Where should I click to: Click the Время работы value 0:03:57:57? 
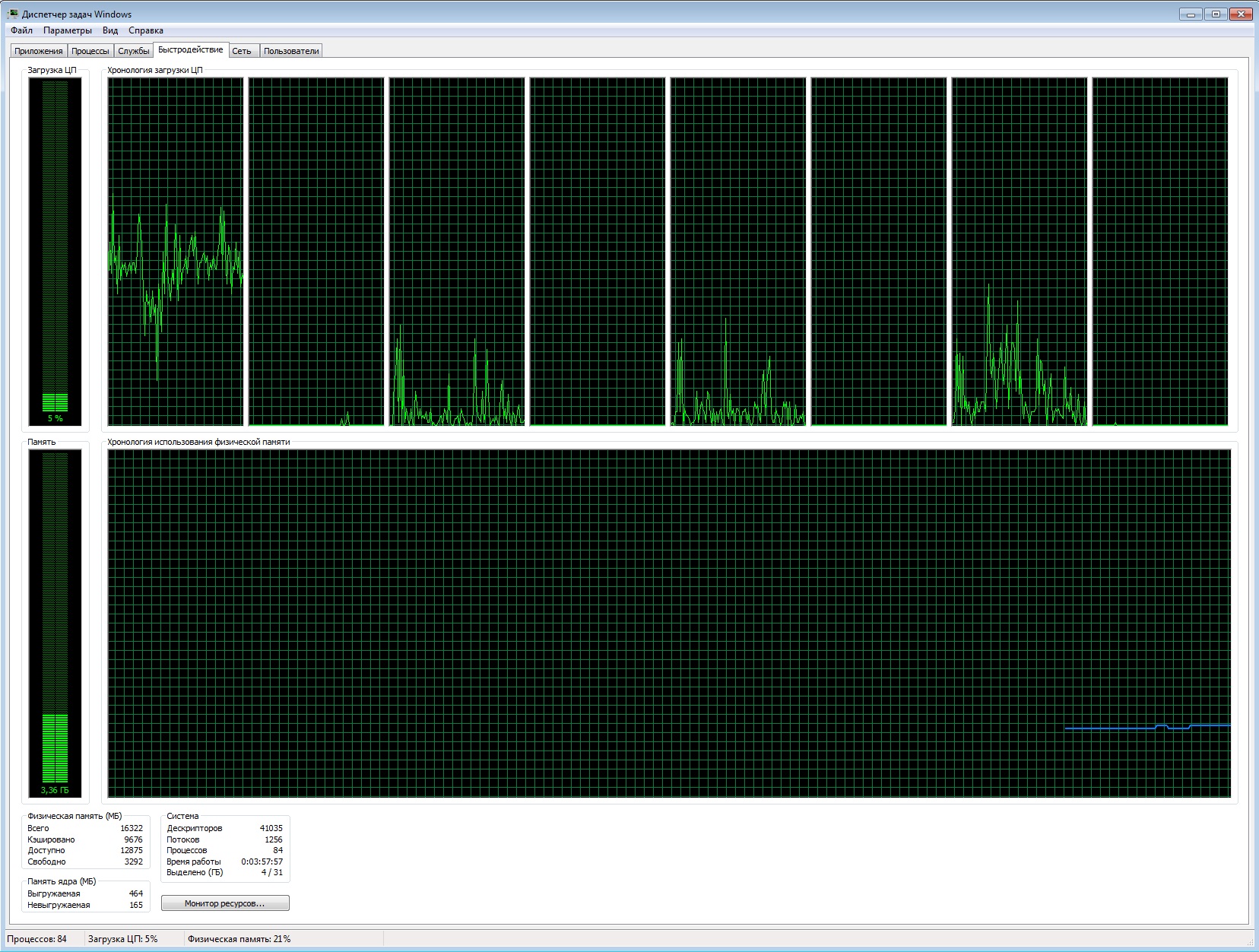[x=262, y=862]
